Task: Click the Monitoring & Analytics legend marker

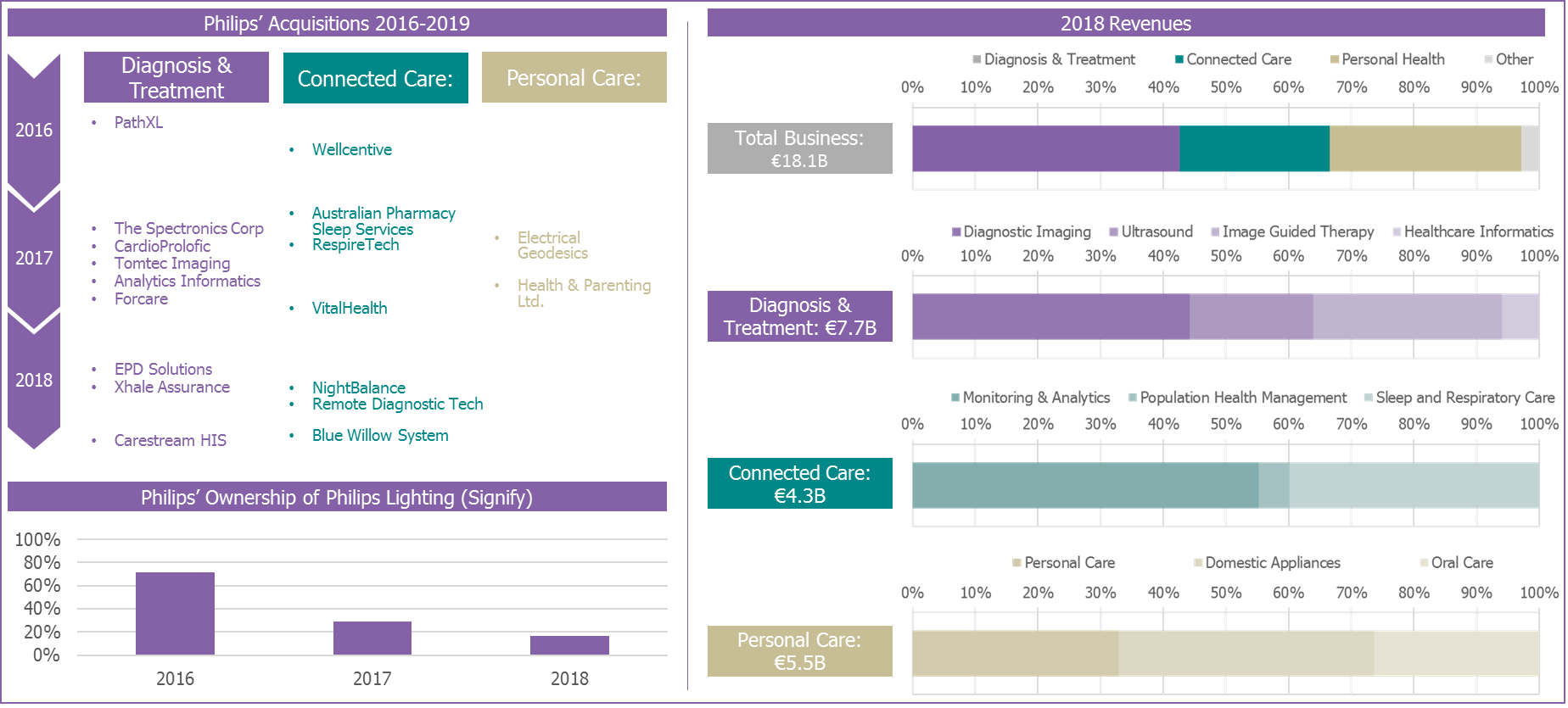Action: pyautogui.click(x=955, y=398)
